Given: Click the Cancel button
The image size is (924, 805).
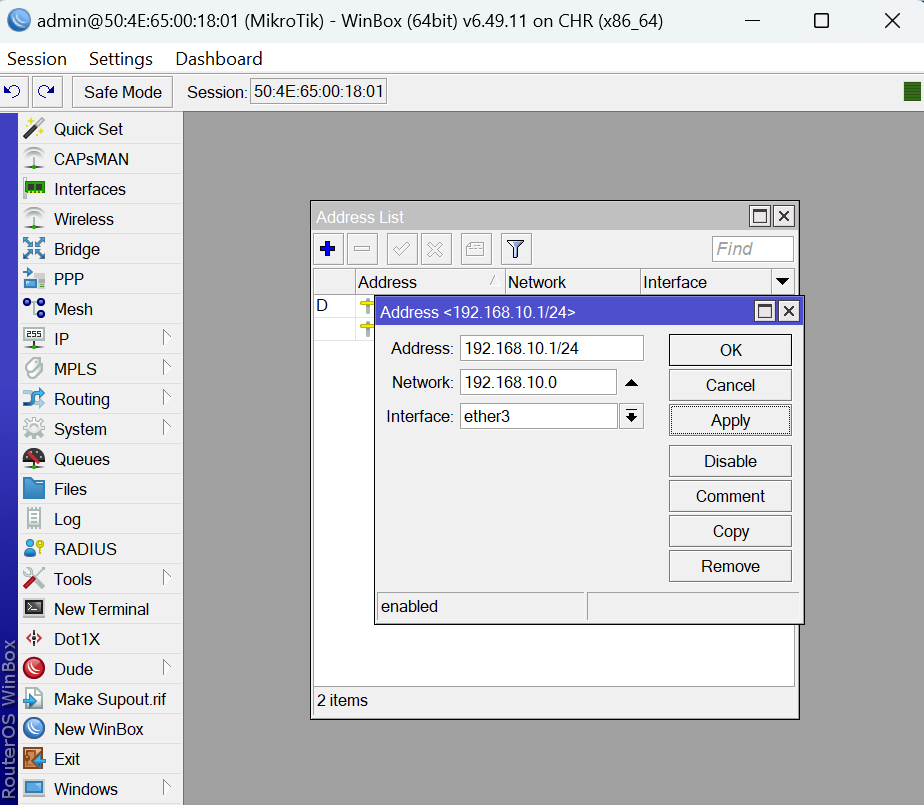Looking at the screenshot, I should point(730,385).
